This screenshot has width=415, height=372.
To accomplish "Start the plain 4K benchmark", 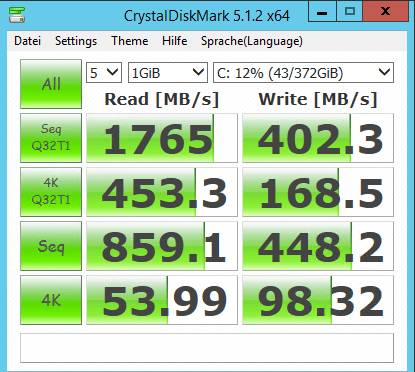I will click(x=51, y=300).
